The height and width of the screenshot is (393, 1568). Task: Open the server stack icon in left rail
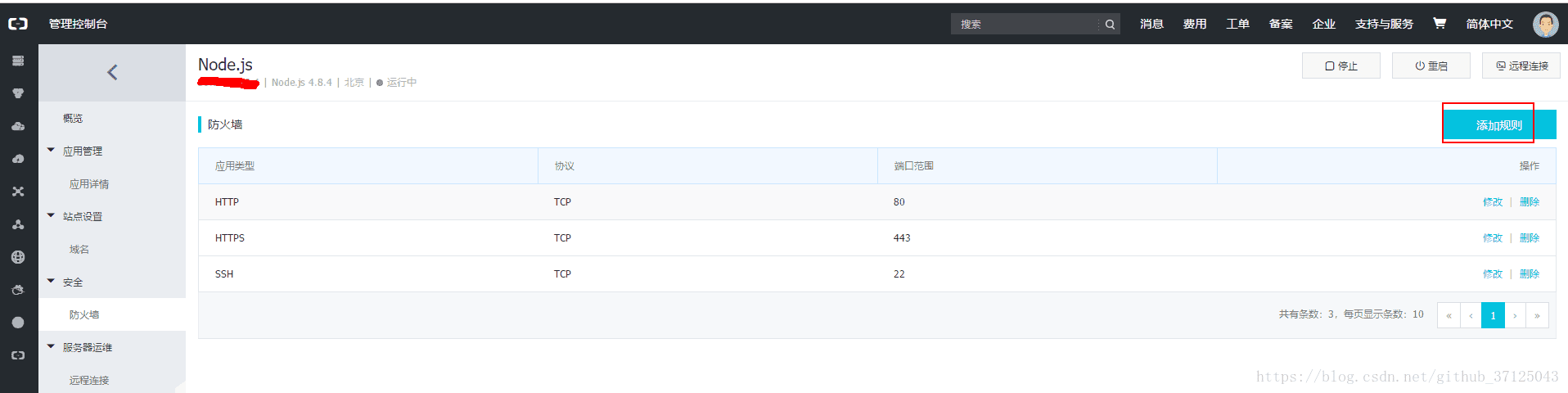(18, 61)
